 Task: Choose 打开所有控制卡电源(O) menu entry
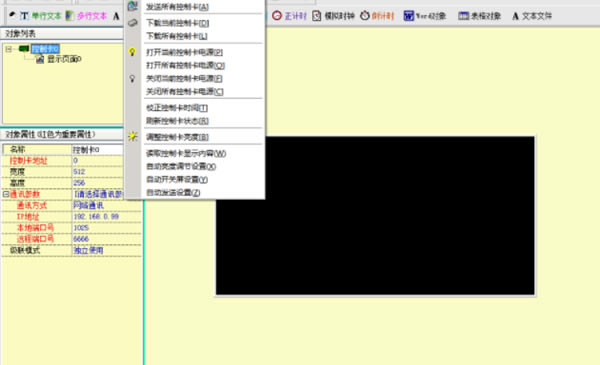click(185, 65)
